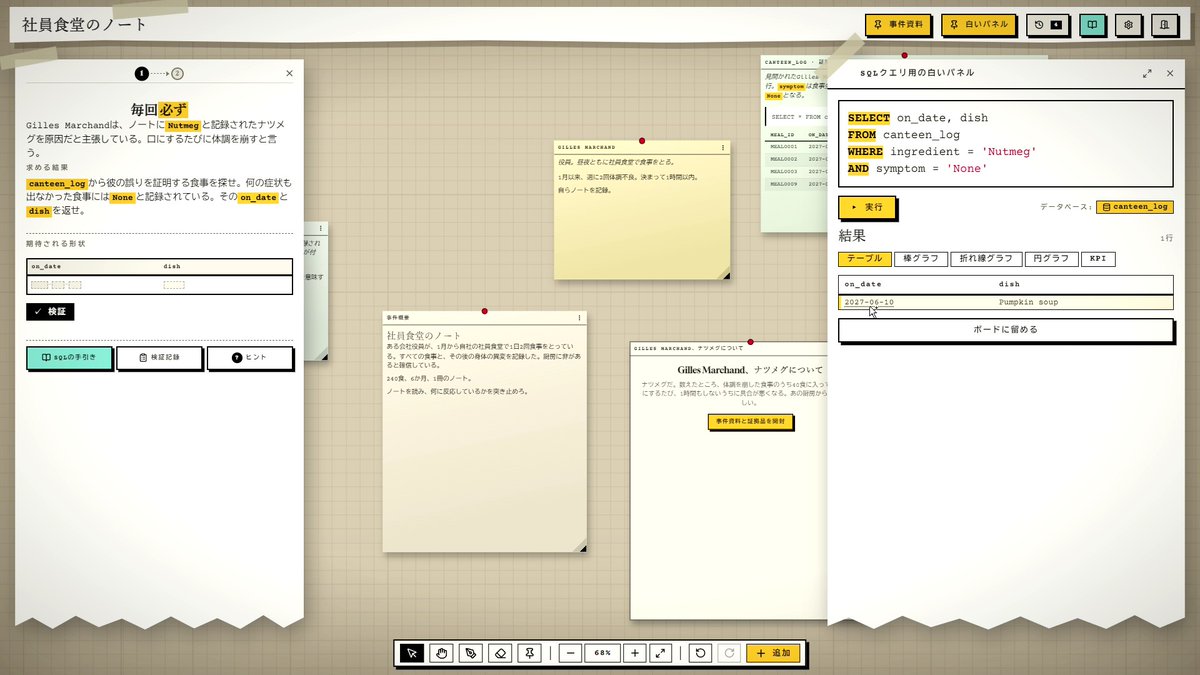The width and height of the screenshot is (1200, 675).
Task: Pin results with ボードに留める button
Action: [x=1006, y=330]
